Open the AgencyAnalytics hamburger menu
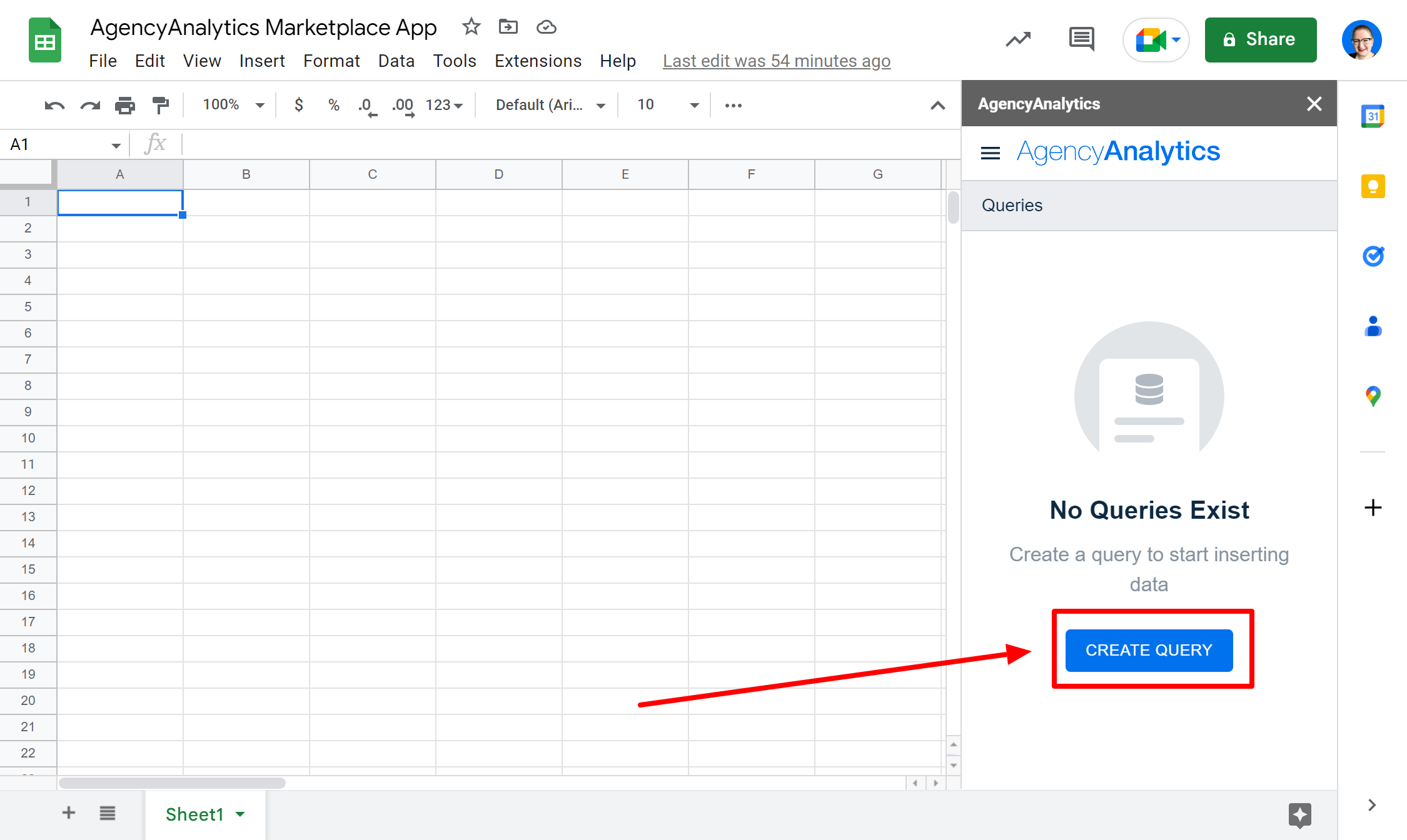Image resolution: width=1407 pixels, height=840 pixels. 991,152
